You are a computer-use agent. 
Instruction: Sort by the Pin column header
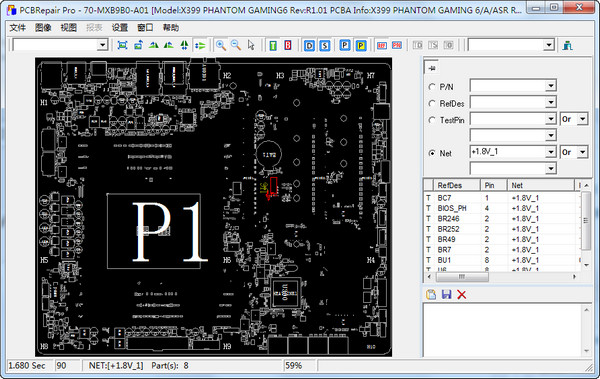[494, 185]
